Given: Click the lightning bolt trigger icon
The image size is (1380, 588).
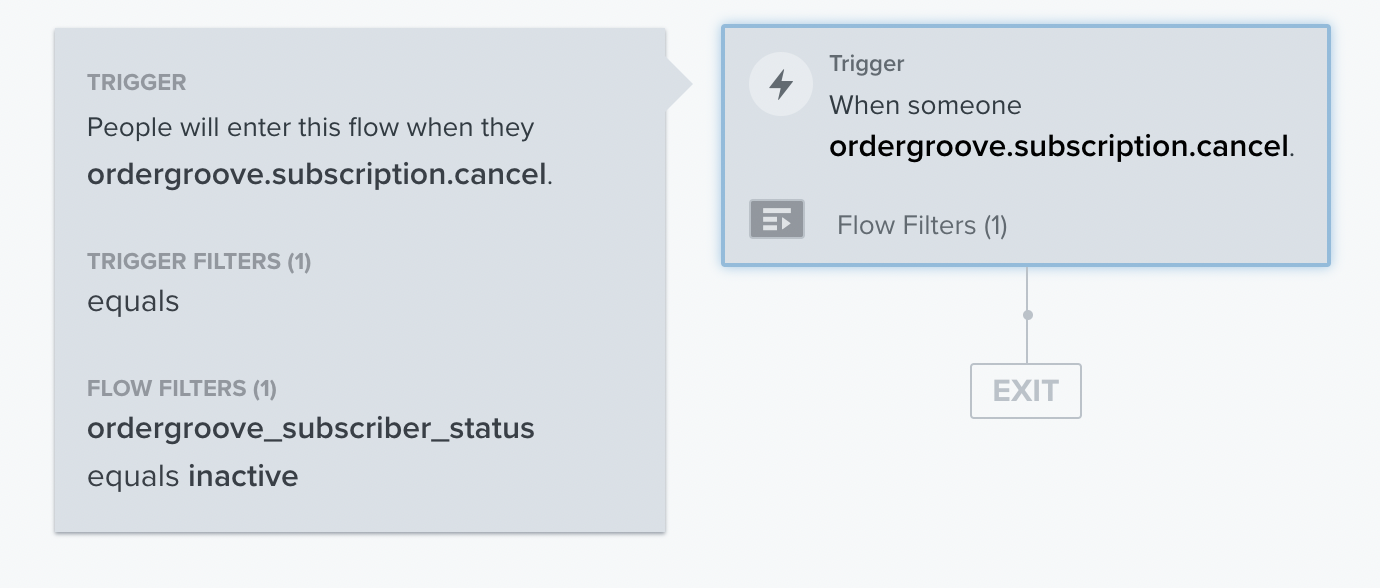Looking at the screenshot, I should pos(781,85).
